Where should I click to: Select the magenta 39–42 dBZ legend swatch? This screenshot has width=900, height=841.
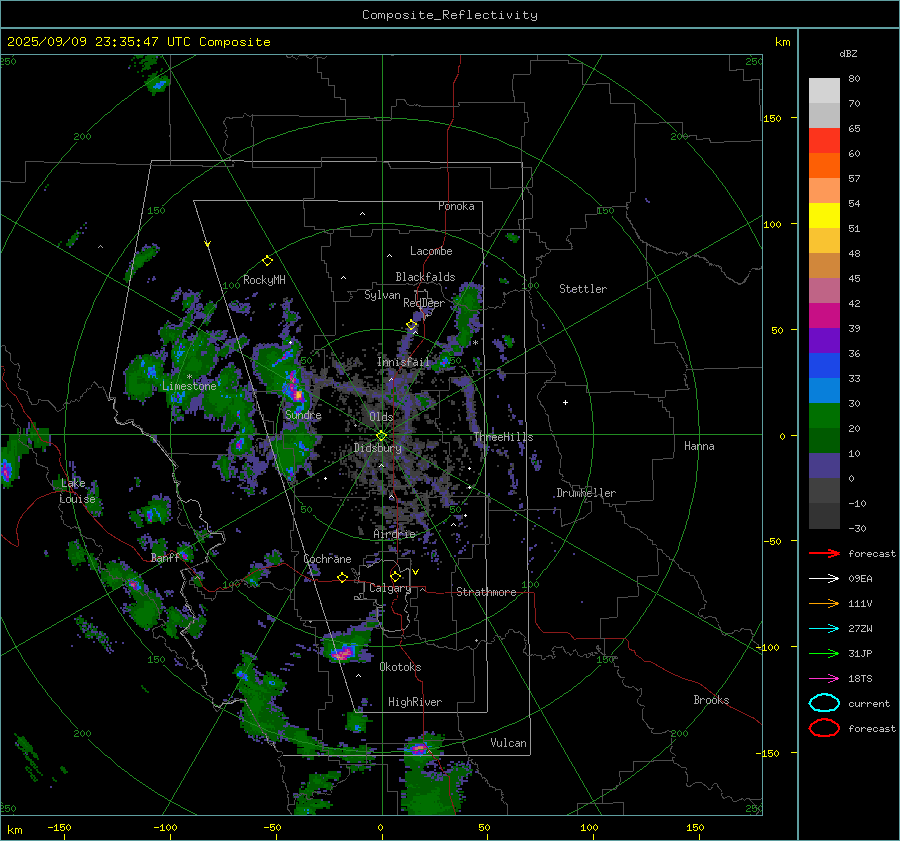click(824, 316)
